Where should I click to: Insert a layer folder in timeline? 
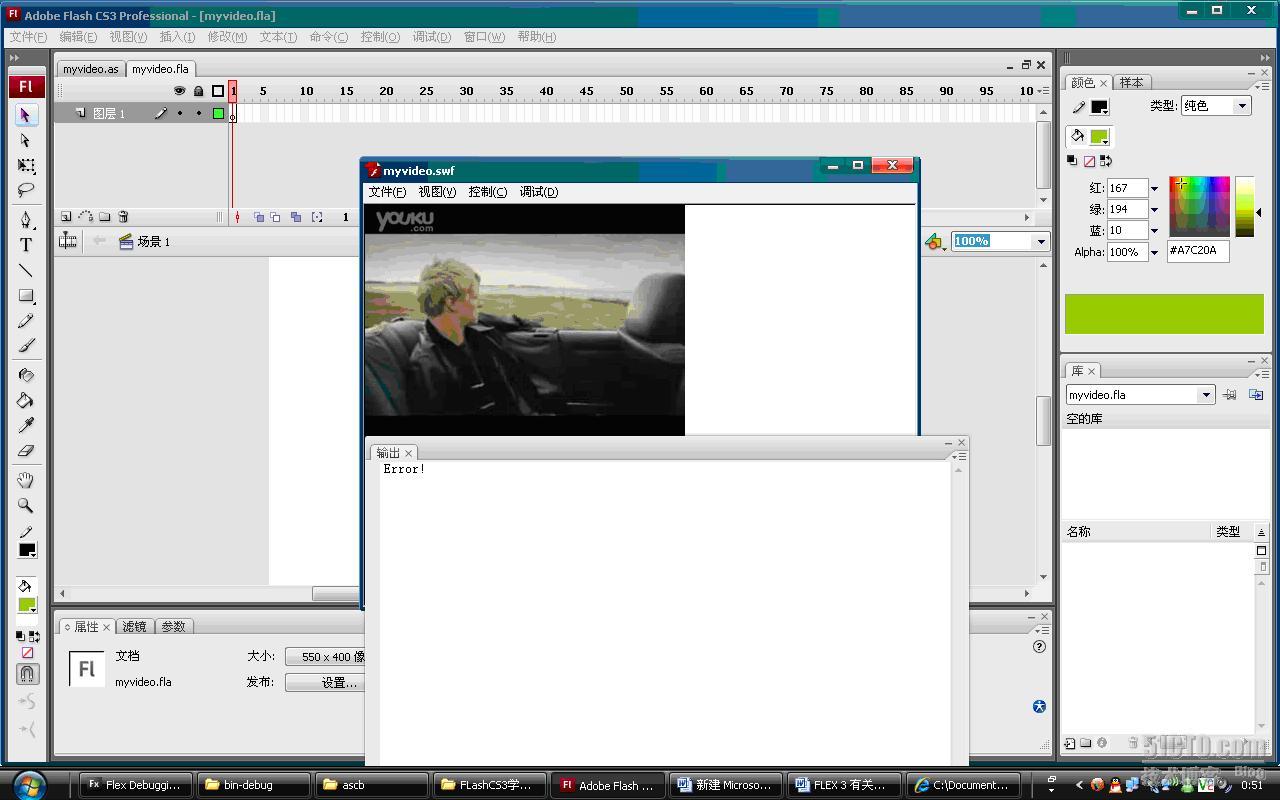pos(105,216)
